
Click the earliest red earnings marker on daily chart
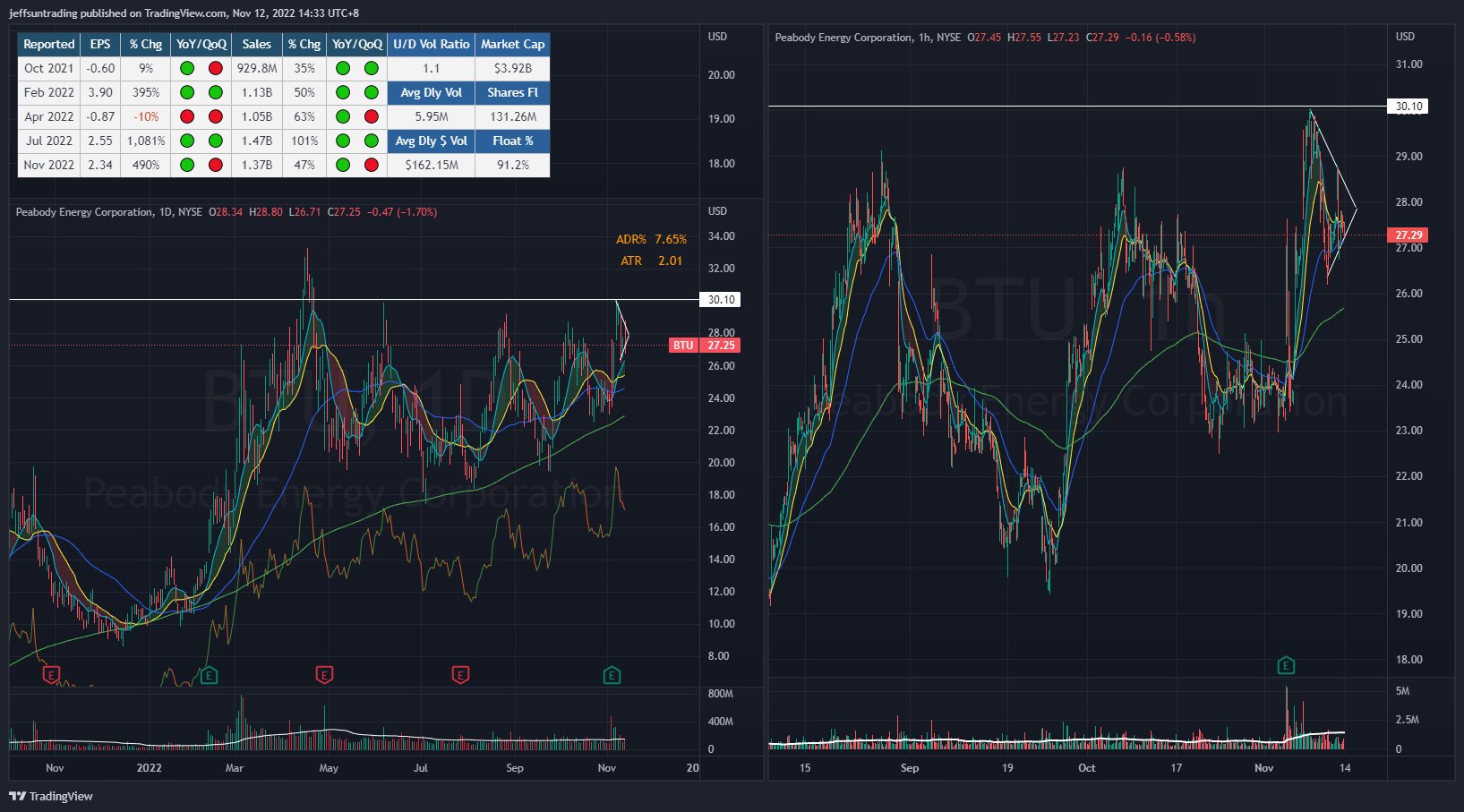coord(51,674)
